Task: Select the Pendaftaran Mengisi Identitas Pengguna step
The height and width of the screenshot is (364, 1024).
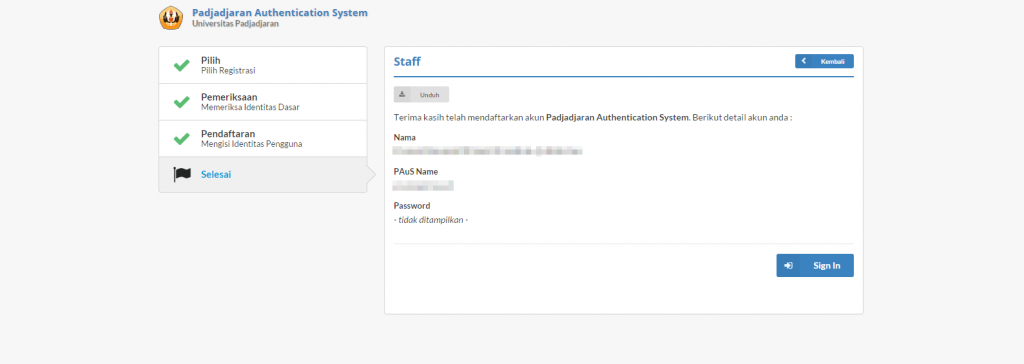Action: pos(263,139)
